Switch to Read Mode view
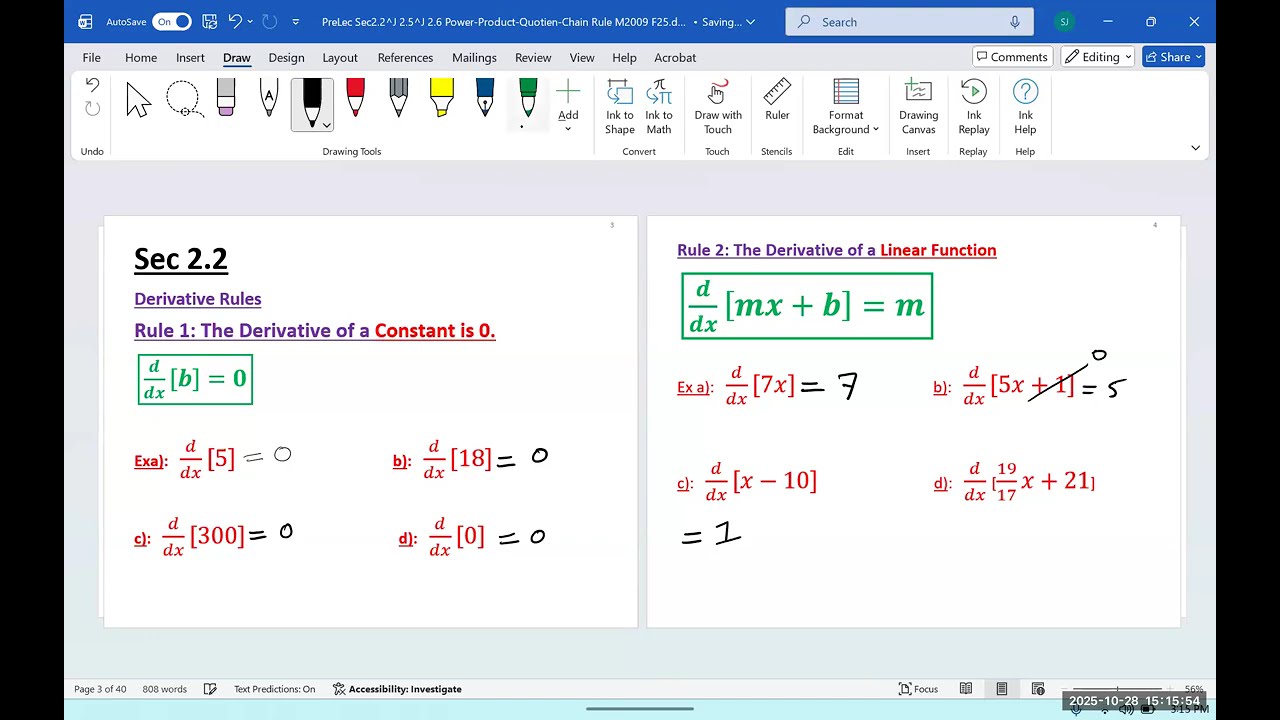The height and width of the screenshot is (720, 1280). (x=966, y=689)
